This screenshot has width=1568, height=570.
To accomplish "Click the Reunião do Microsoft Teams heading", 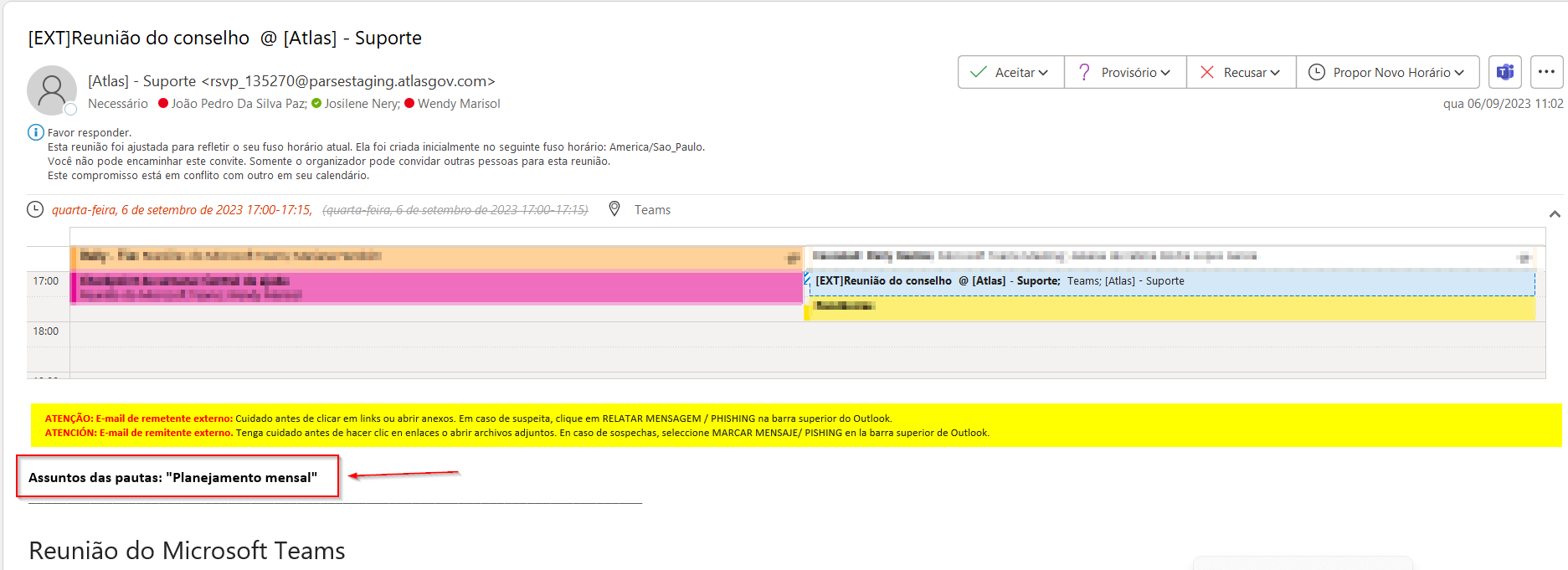I will point(187,551).
